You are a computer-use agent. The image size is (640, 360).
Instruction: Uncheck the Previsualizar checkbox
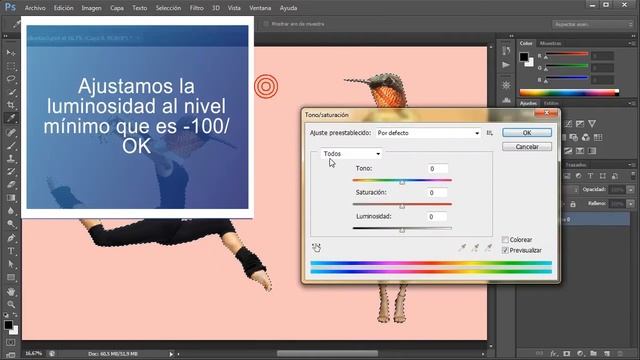(x=505, y=250)
